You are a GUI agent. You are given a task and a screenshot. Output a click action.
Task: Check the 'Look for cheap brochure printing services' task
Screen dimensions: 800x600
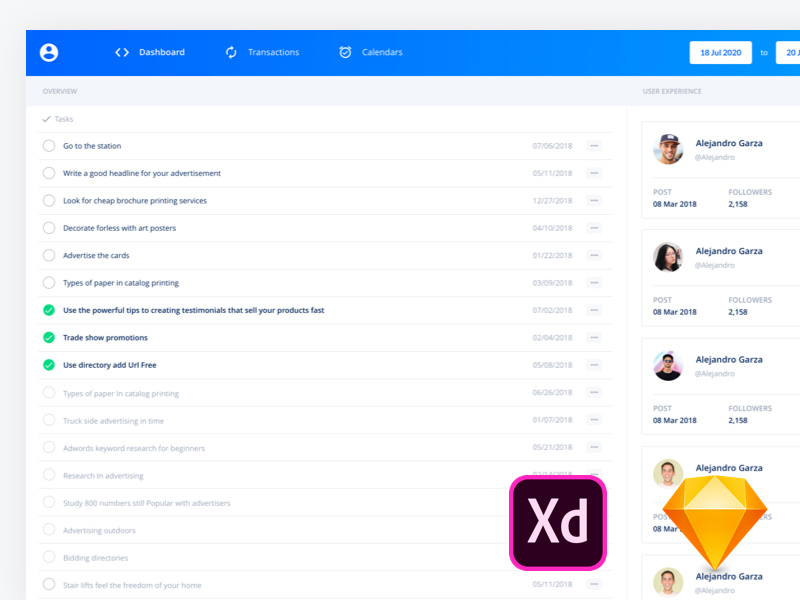tap(48, 200)
